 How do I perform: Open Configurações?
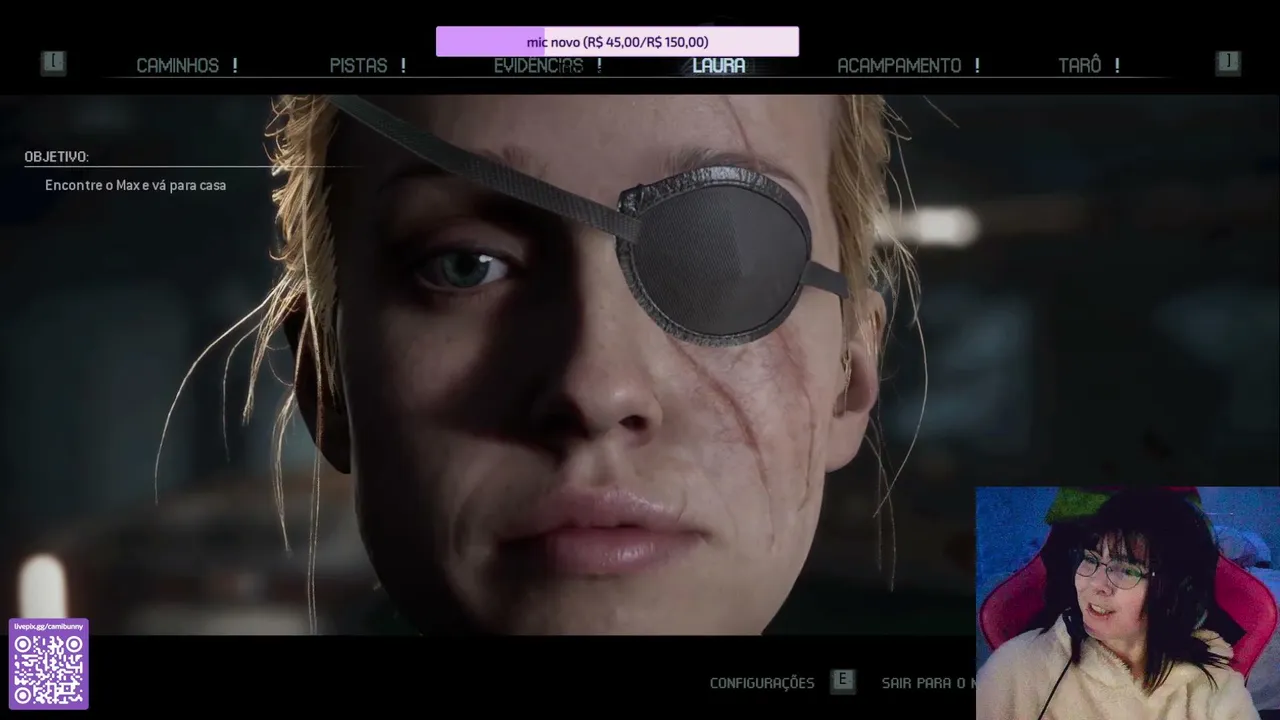762,683
